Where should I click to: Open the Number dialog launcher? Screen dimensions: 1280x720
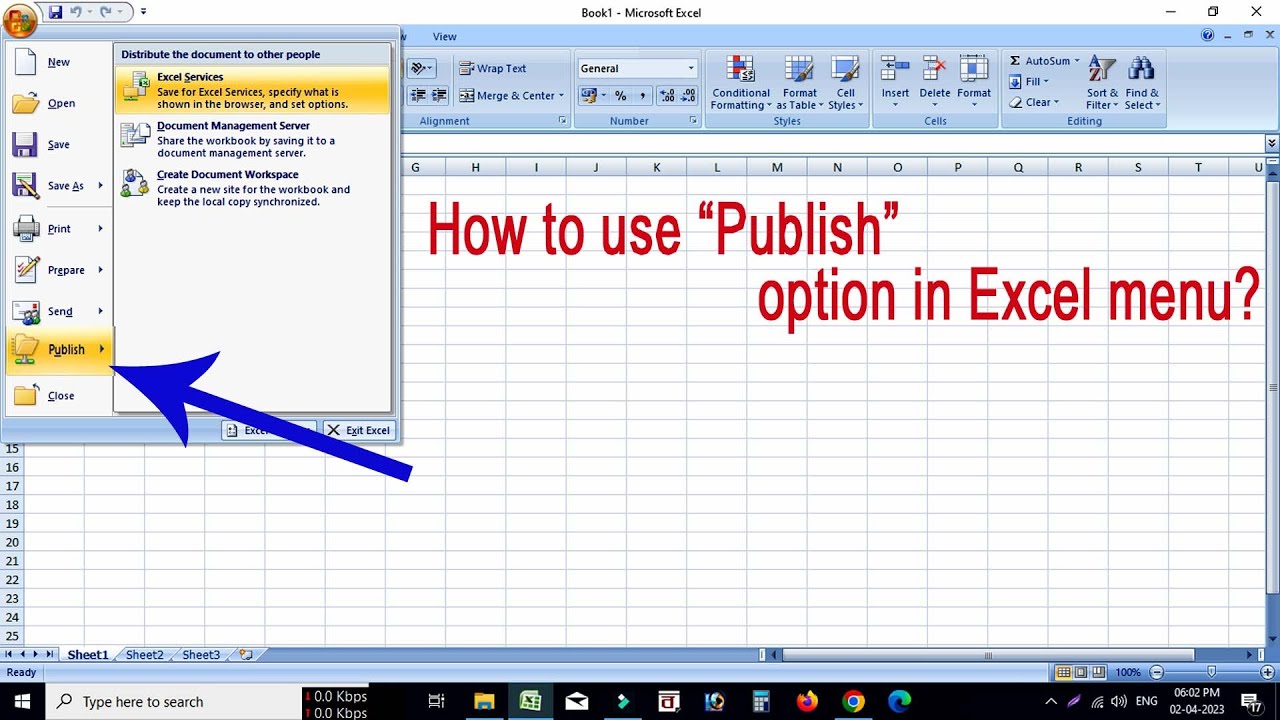tap(693, 121)
